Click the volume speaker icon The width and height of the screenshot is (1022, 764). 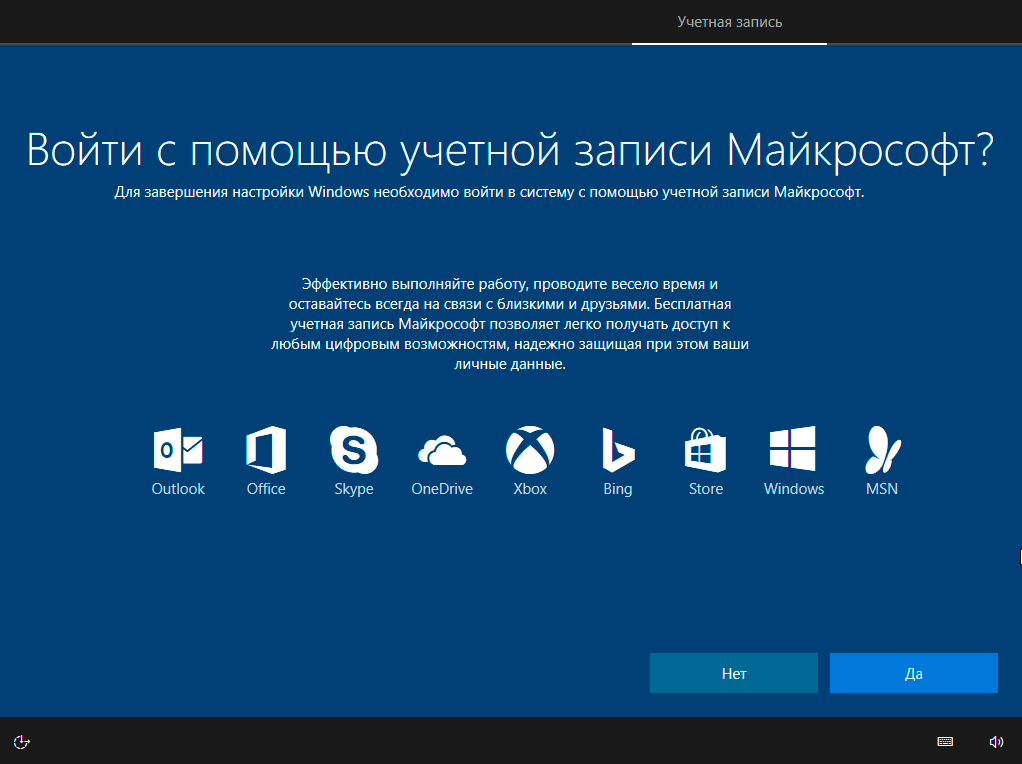click(996, 741)
